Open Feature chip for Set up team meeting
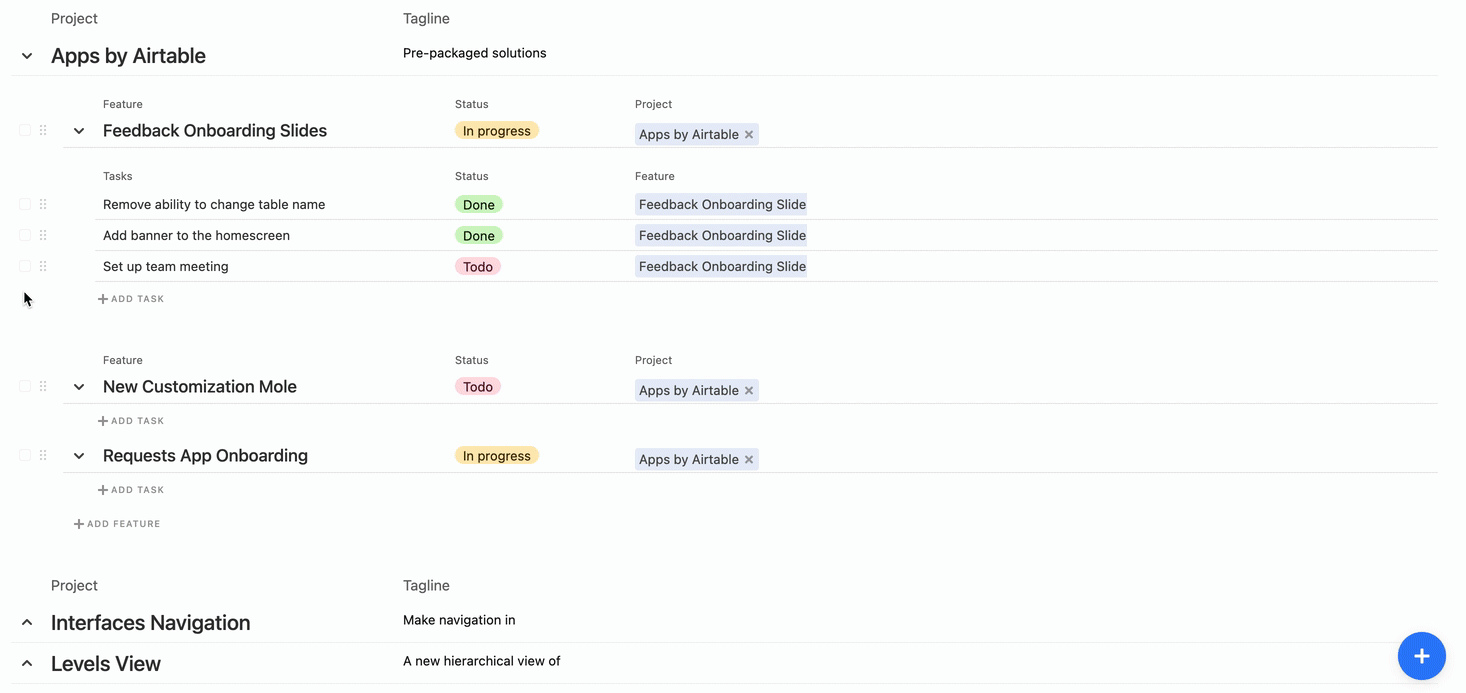Screen dimensions: 1466x693 point(721,266)
